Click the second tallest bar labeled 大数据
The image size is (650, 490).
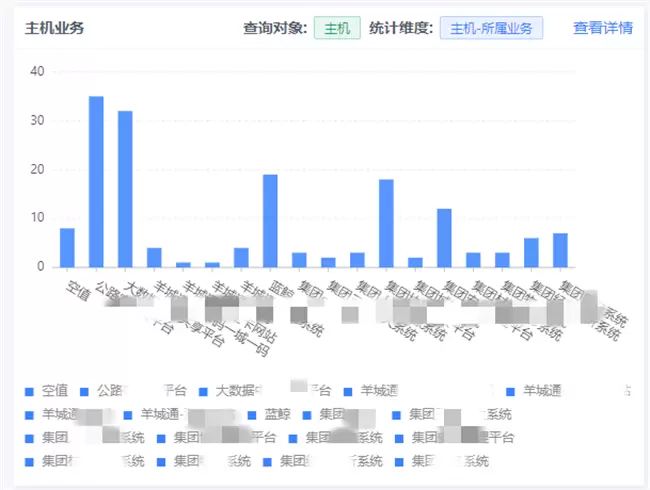pyautogui.click(x=125, y=189)
